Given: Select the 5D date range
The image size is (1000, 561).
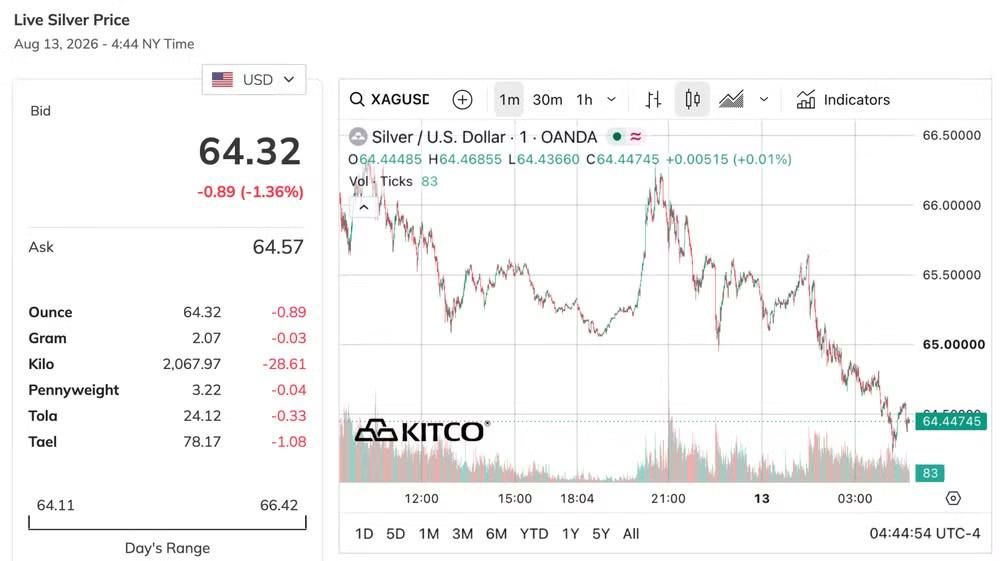Looking at the screenshot, I should (x=395, y=534).
